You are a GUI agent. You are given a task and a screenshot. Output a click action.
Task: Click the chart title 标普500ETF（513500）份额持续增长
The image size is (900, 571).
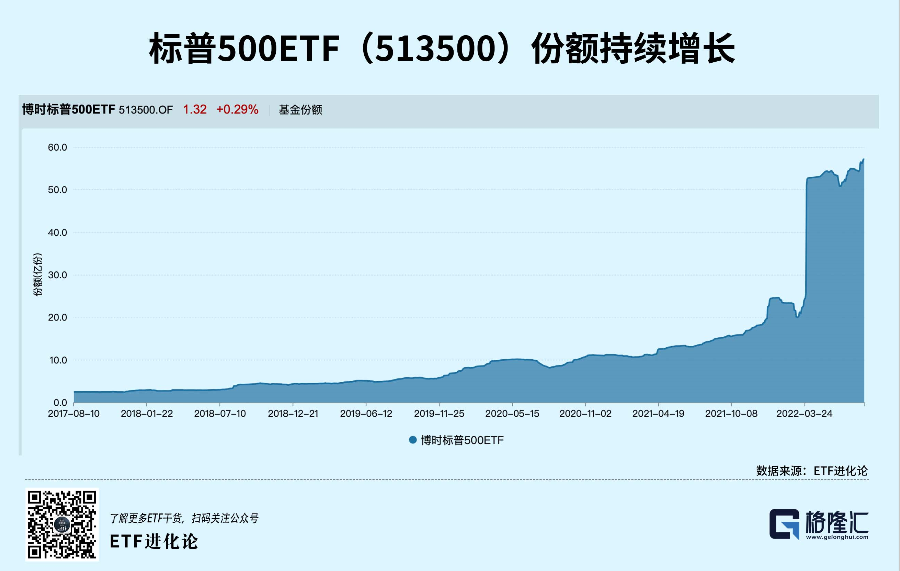(x=442, y=48)
